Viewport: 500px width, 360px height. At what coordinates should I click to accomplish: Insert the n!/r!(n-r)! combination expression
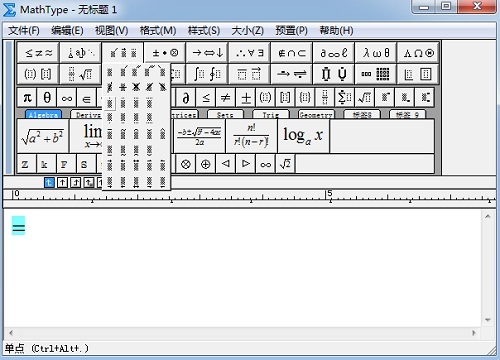tap(251, 136)
